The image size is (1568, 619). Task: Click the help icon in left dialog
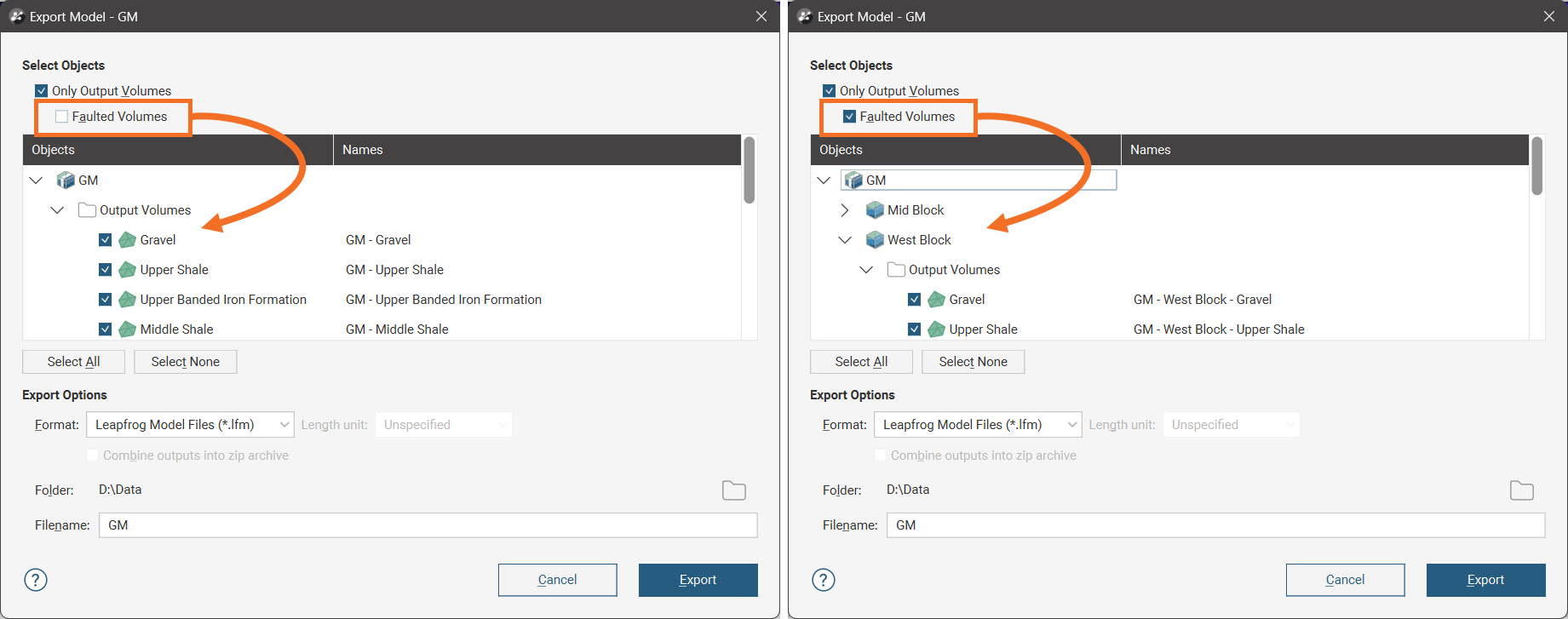36,580
